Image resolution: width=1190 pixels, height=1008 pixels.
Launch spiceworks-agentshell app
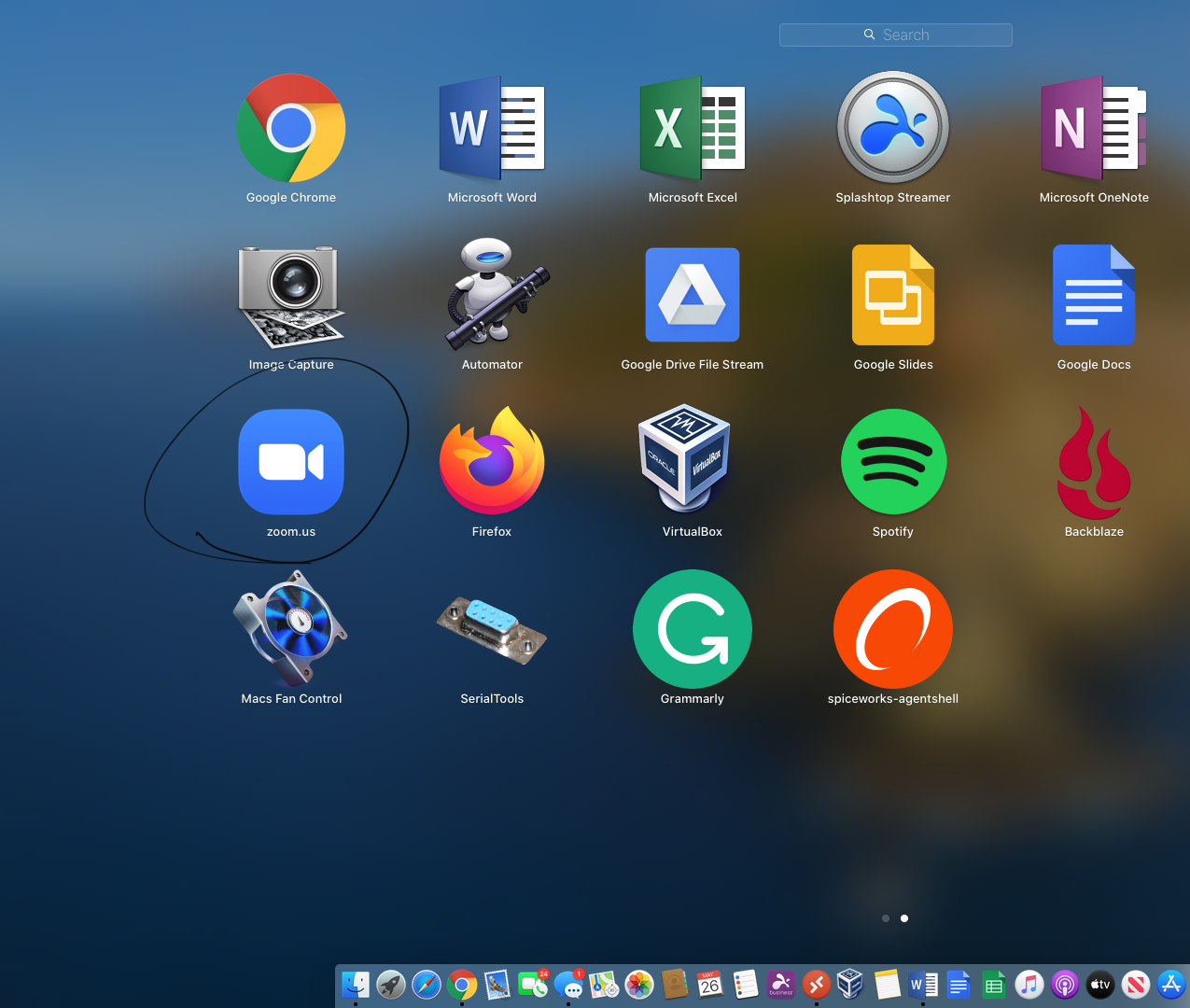click(893, 629)
